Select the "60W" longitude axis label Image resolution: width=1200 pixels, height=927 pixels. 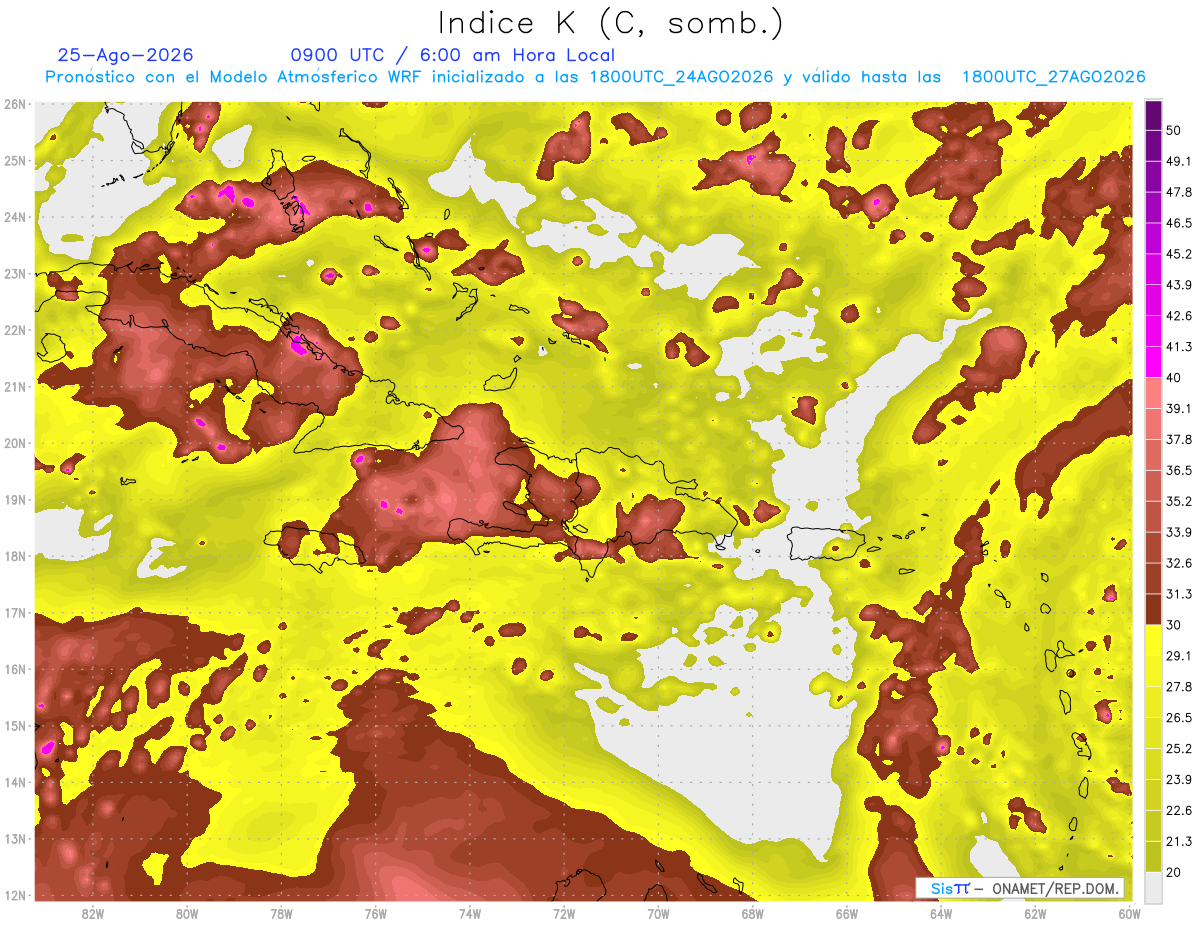tap(1130, 914)
